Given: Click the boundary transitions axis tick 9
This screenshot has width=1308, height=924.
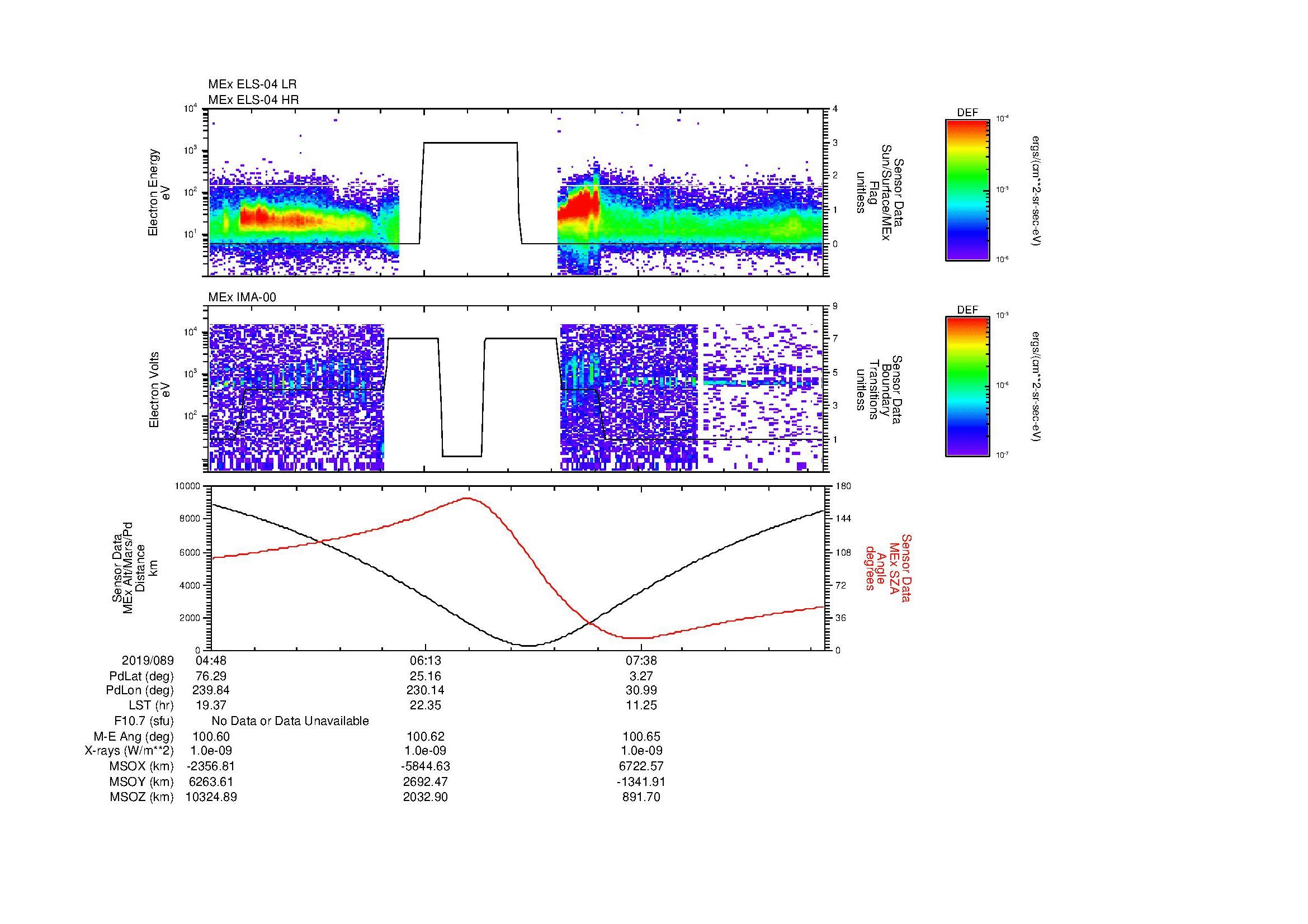Looking at the screenshot, I should tap(835, 306).
